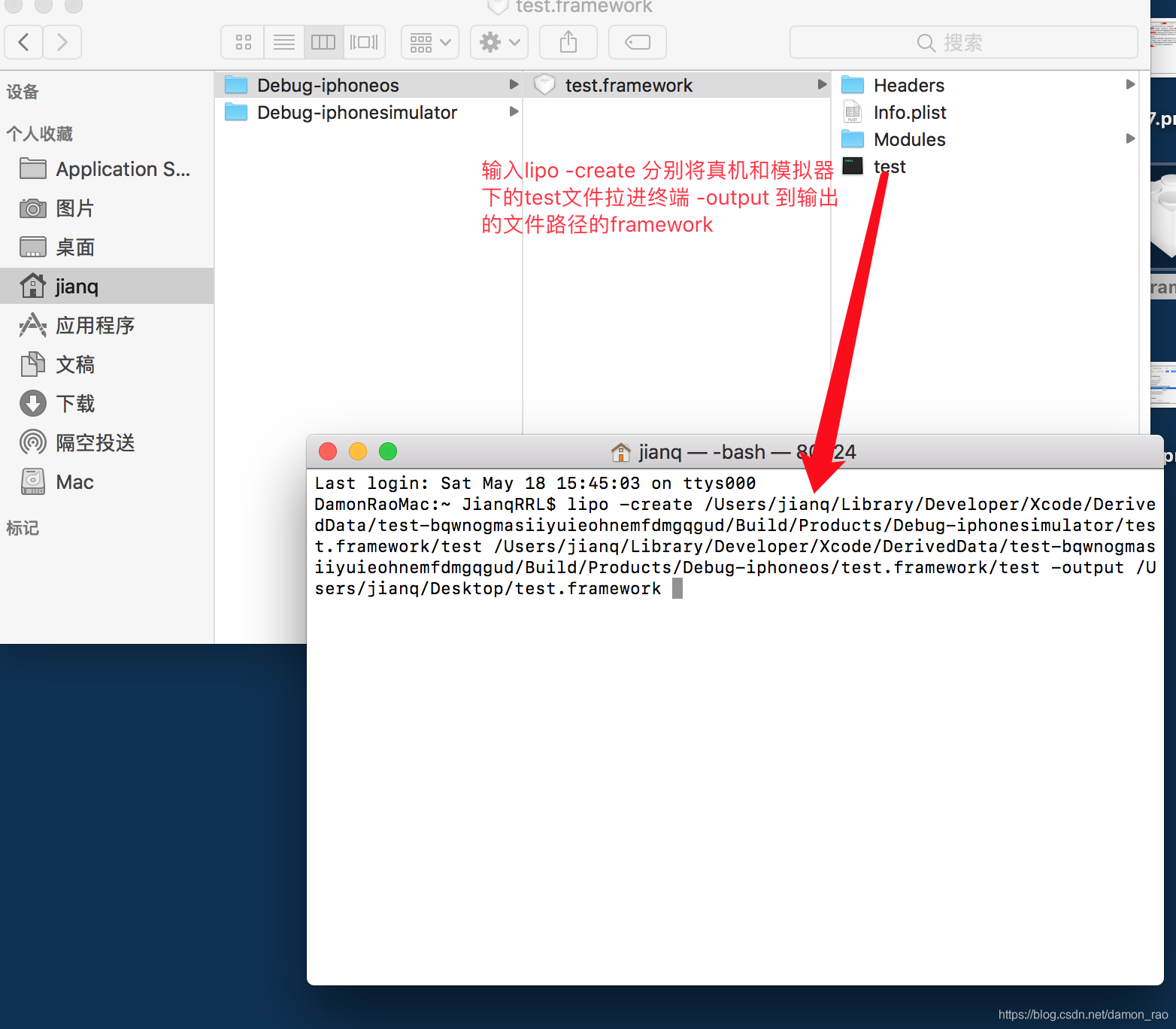Viewport: 1176px width, 1029px height.
Task: Open Mac disk in sidebar
Action: click(x=107, y=482)
